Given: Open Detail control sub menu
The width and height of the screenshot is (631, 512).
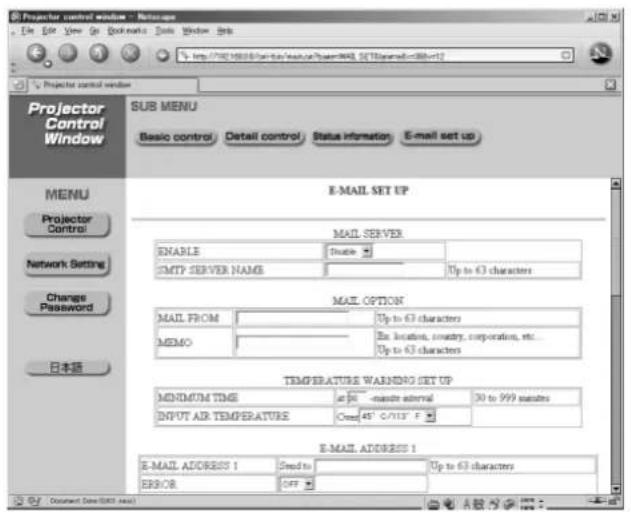Looking at the screenshot, I should tap(263, 137).
